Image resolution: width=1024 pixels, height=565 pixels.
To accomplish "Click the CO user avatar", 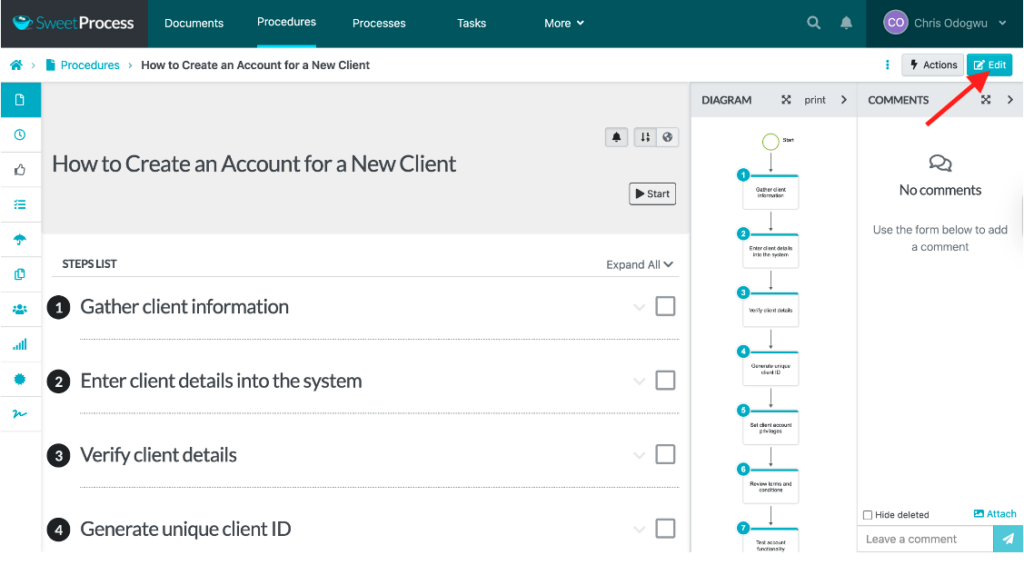I will [x=895, y=23].
